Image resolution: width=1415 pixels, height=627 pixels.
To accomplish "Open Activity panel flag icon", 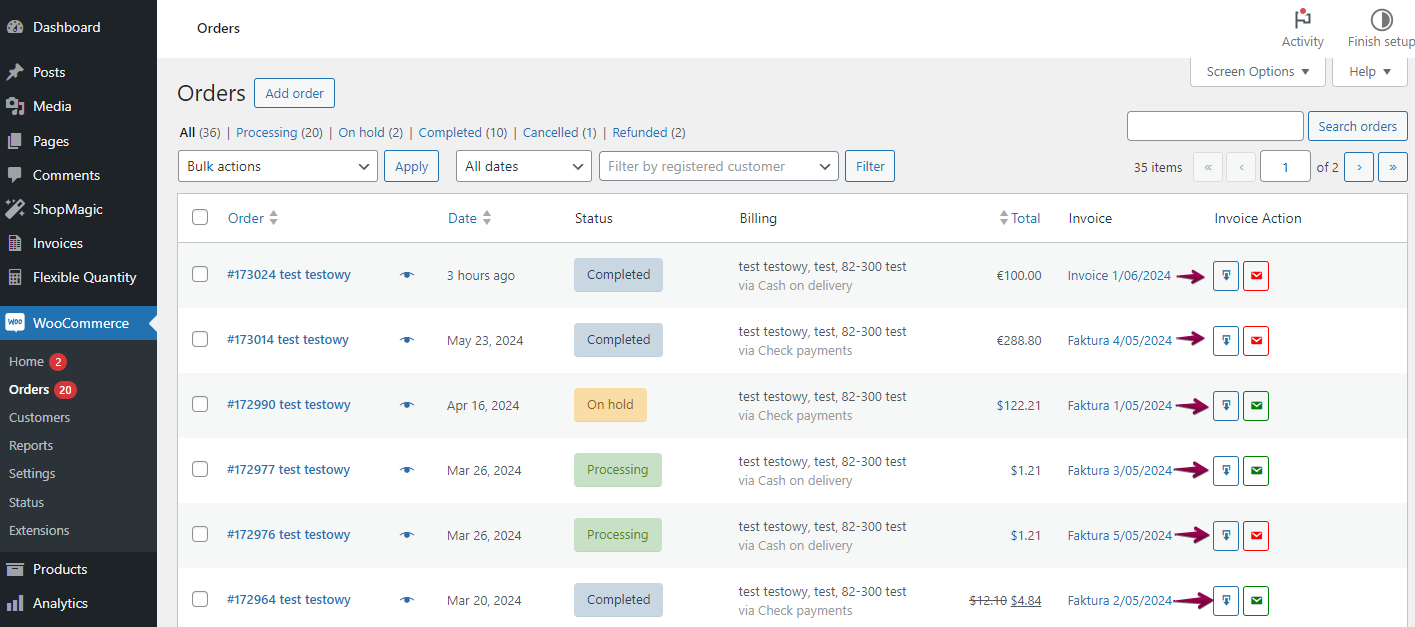I will pos(1302,19).
